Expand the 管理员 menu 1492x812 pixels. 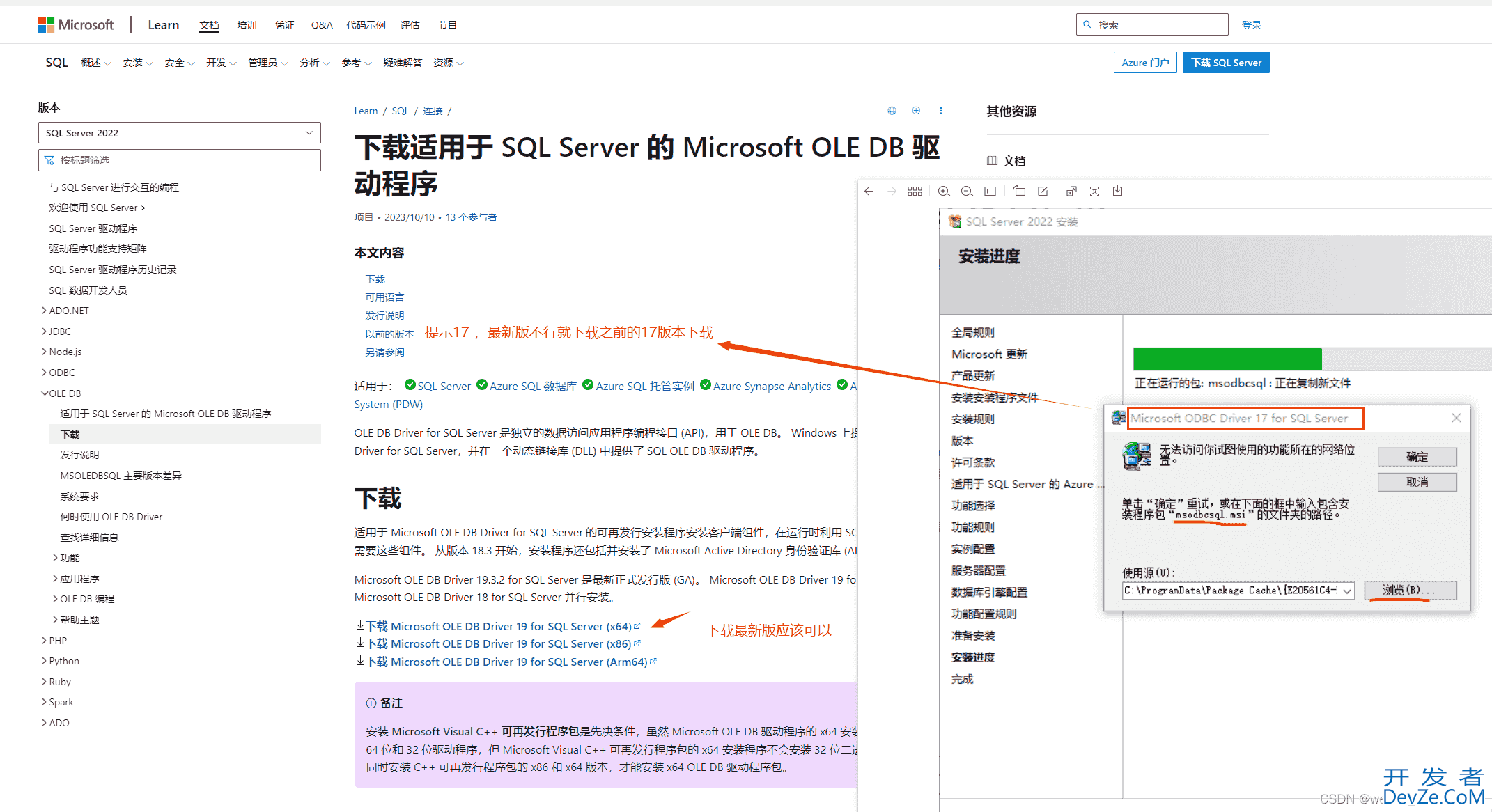tap(267, 63)
